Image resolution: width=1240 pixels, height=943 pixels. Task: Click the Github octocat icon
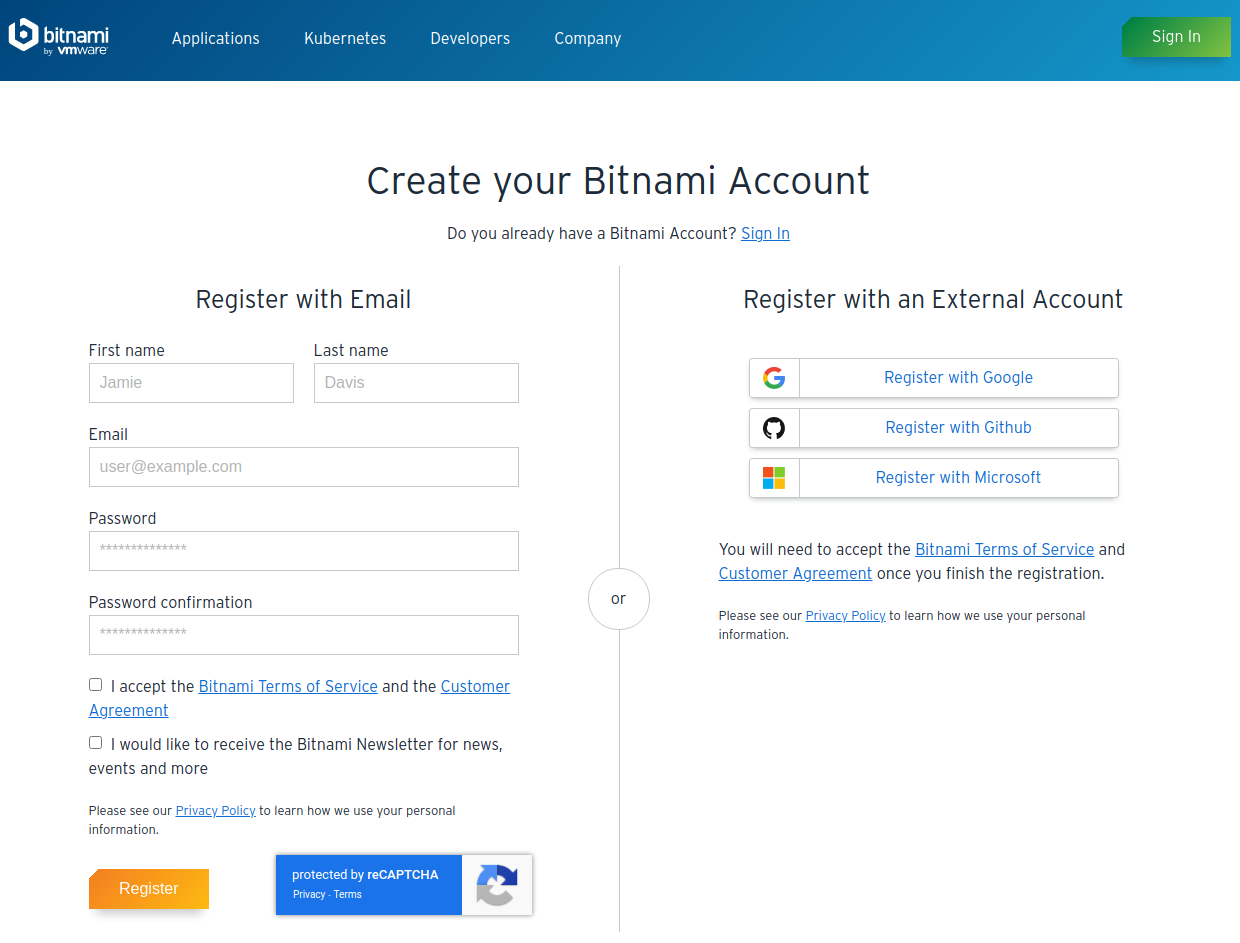click(x=774, y=428)
